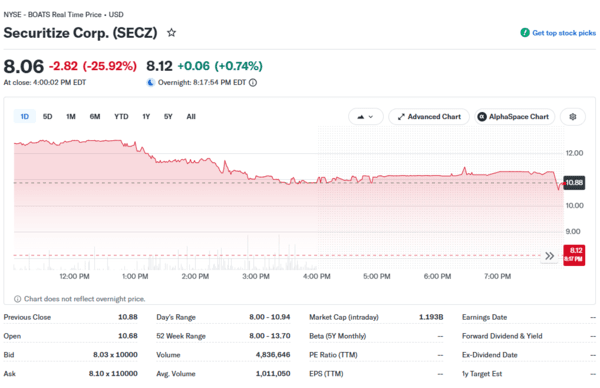
Task: Click the 12.00 price axis label
Action: click(x=574, y=153)
